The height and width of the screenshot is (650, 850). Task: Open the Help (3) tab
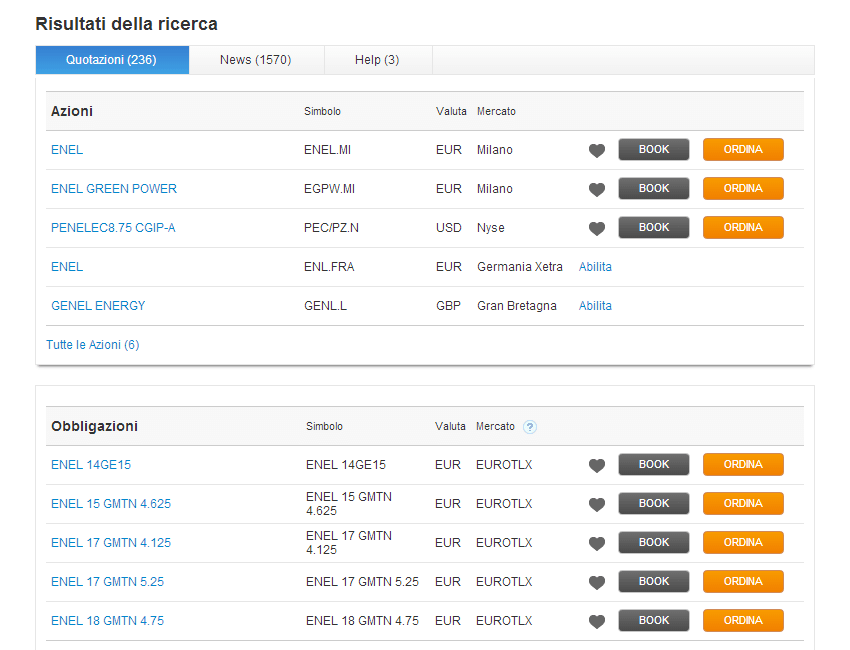click(x=377, y=60)
